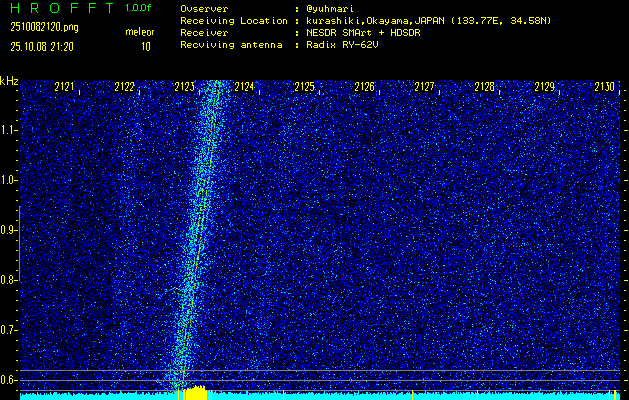Click the yellow peak in bottom intensity bar
The width and height of the screenshot is (629, 400).
(x=196, y=392)
